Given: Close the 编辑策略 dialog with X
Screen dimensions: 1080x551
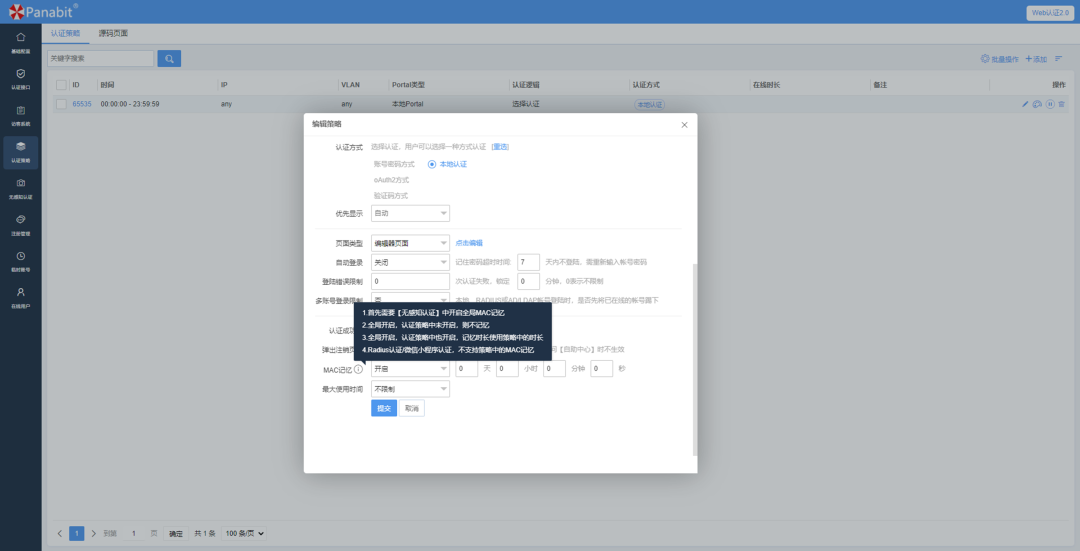Looking at the screenshot, I should click(684, 125).
